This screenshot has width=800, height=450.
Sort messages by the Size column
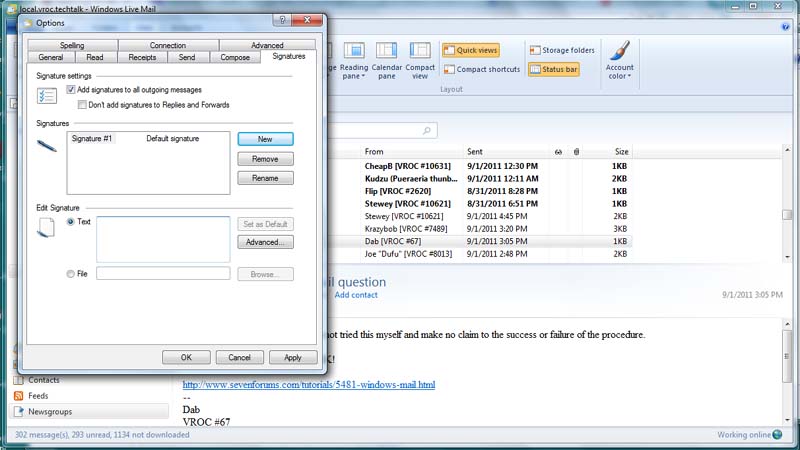(x=621, y=152)
